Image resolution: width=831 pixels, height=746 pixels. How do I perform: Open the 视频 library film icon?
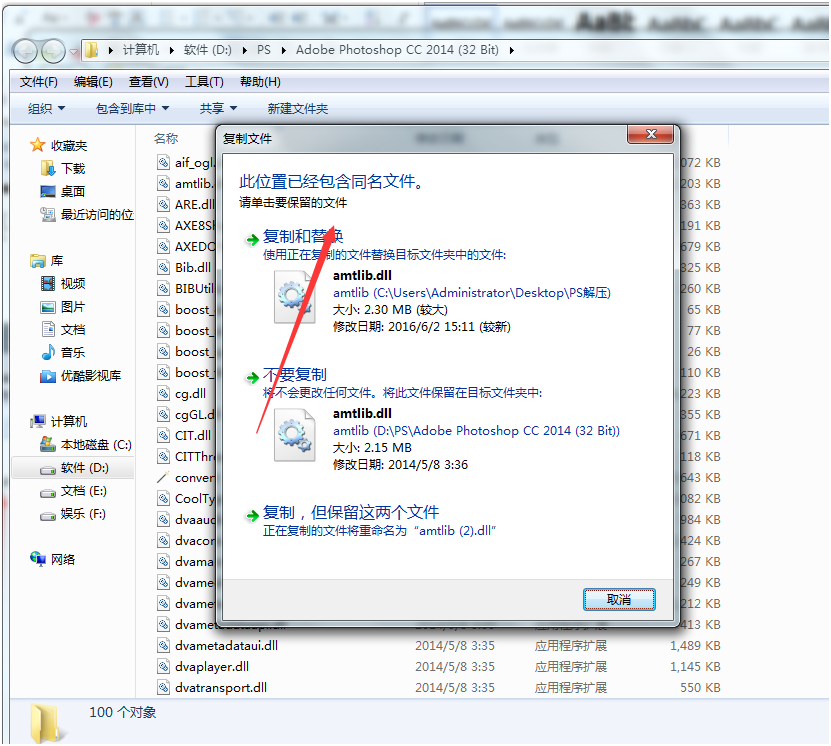[x=48, y=283]
